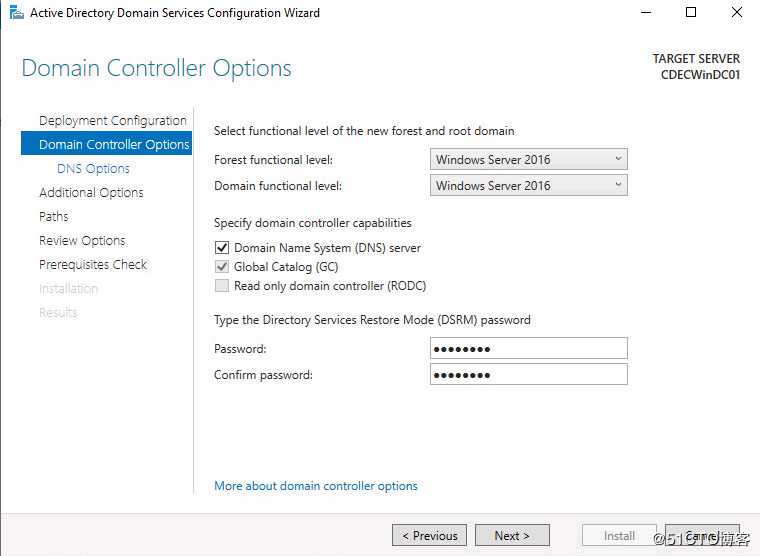Click the CDECWinDC01 target server name

click(700, 75)
